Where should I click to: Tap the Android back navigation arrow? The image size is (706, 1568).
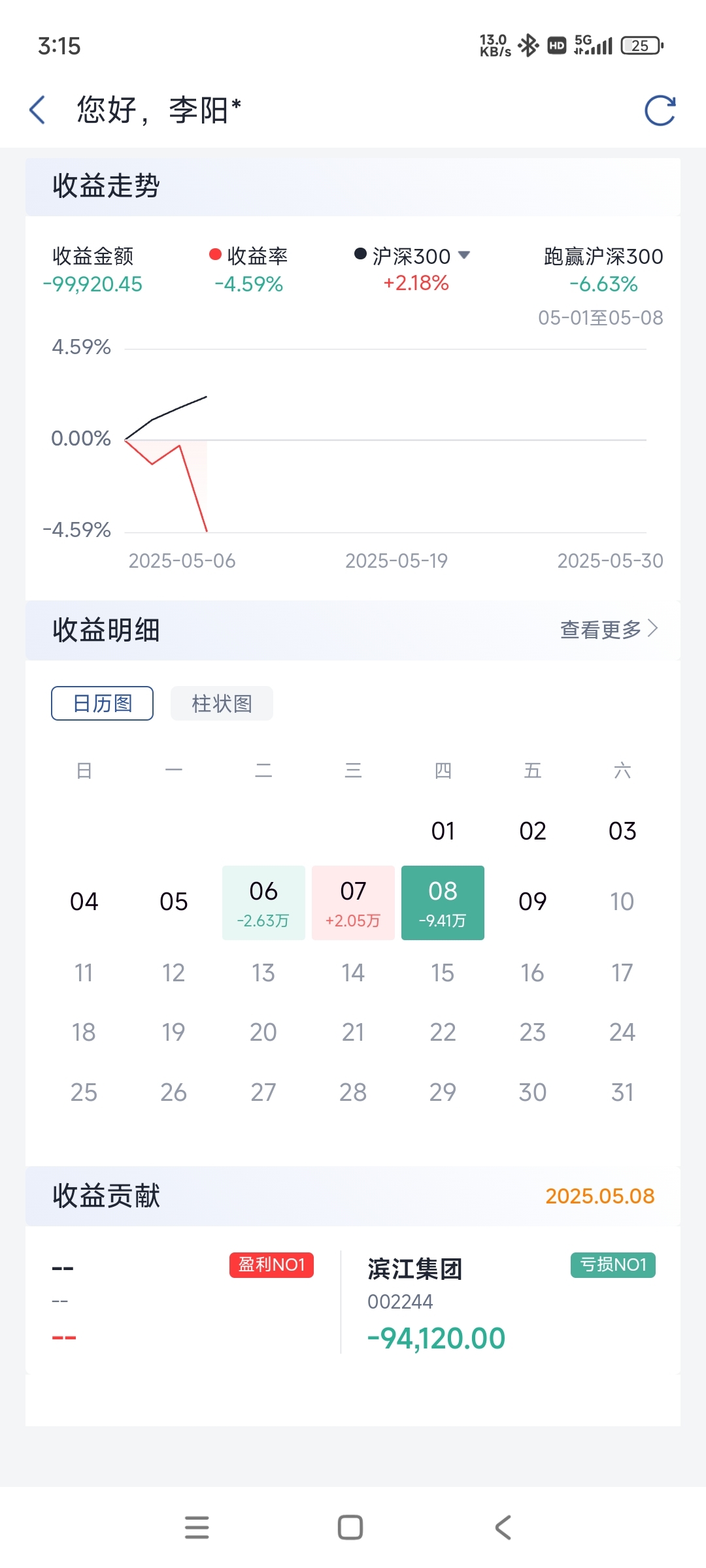tap(503, 1527)
